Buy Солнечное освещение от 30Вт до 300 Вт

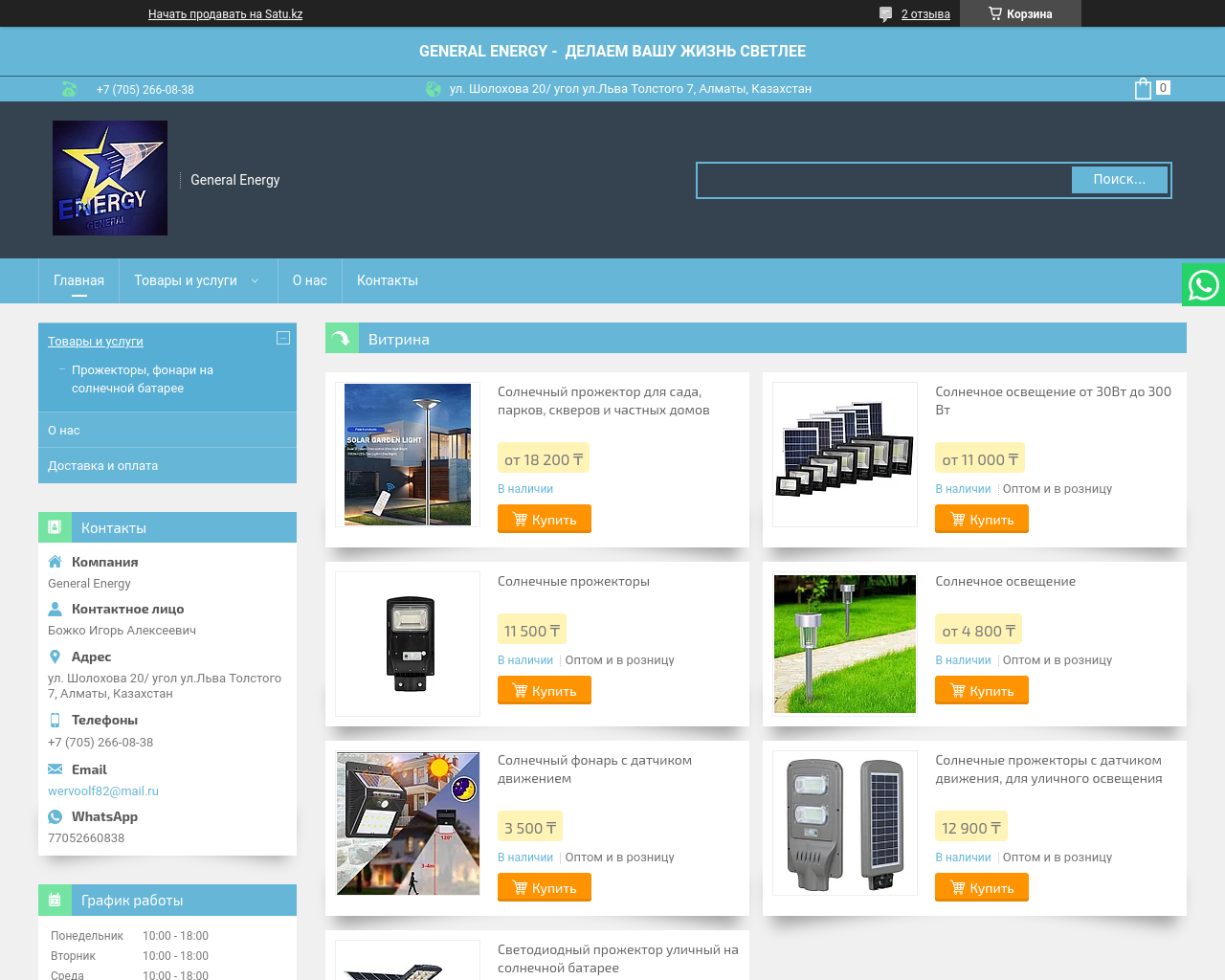pos(982,519)
